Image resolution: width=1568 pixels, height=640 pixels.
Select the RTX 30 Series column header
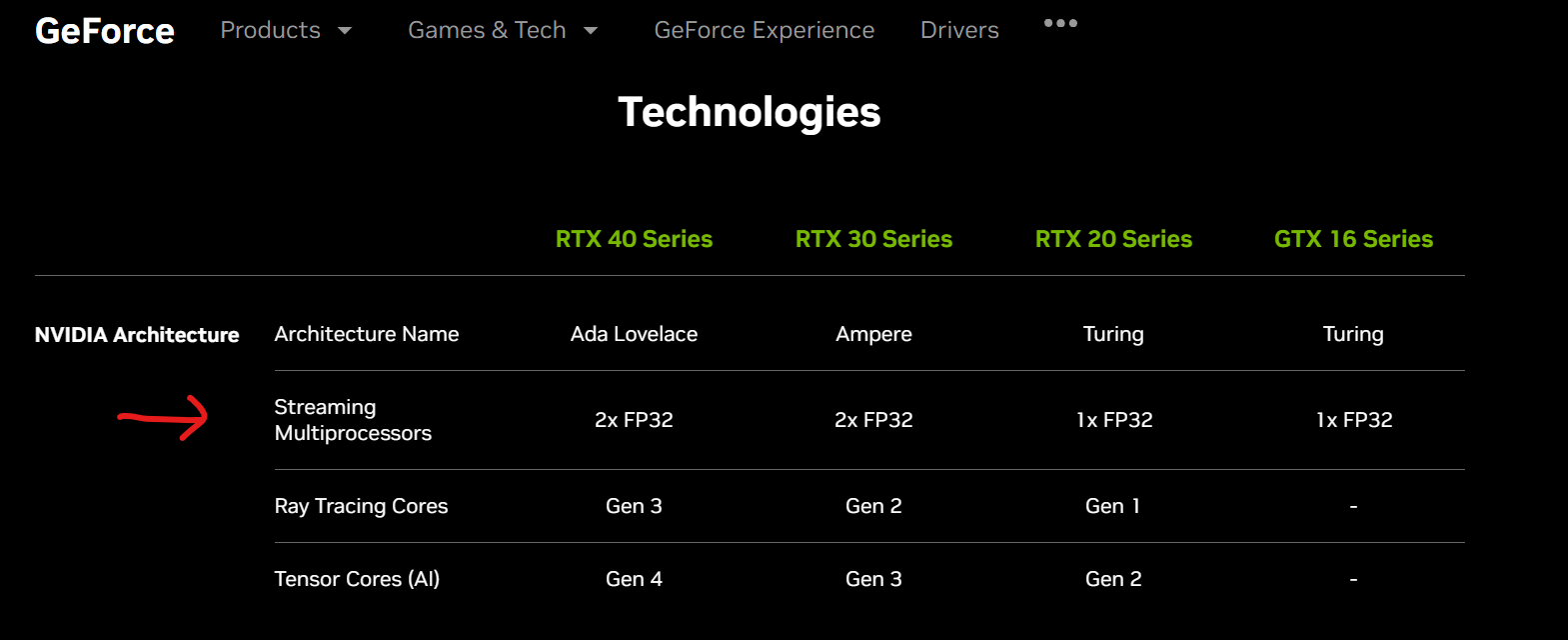[x=873, y=239]
